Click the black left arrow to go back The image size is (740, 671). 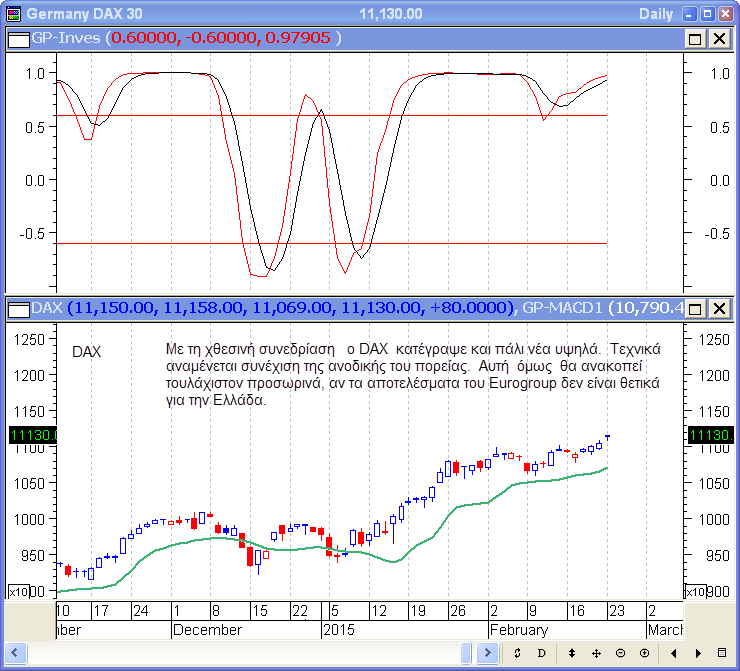(673, 653)
